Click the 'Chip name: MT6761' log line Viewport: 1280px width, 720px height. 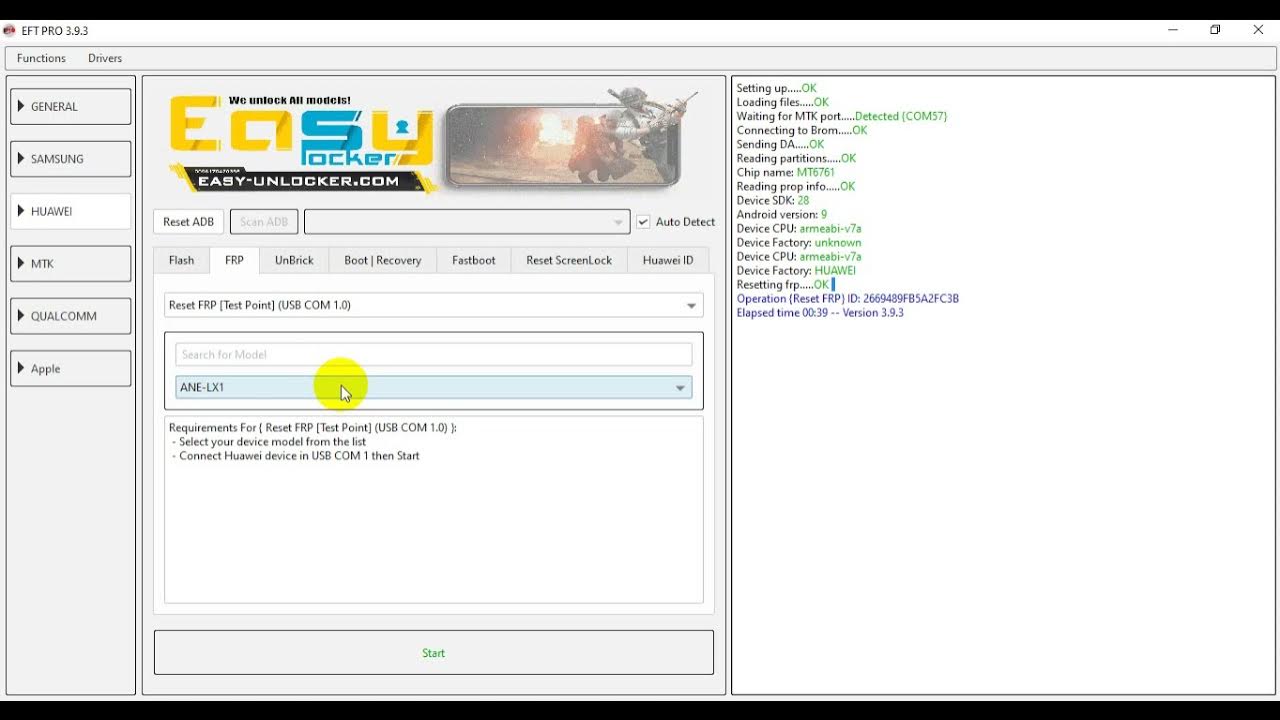[x=786, y=172]
